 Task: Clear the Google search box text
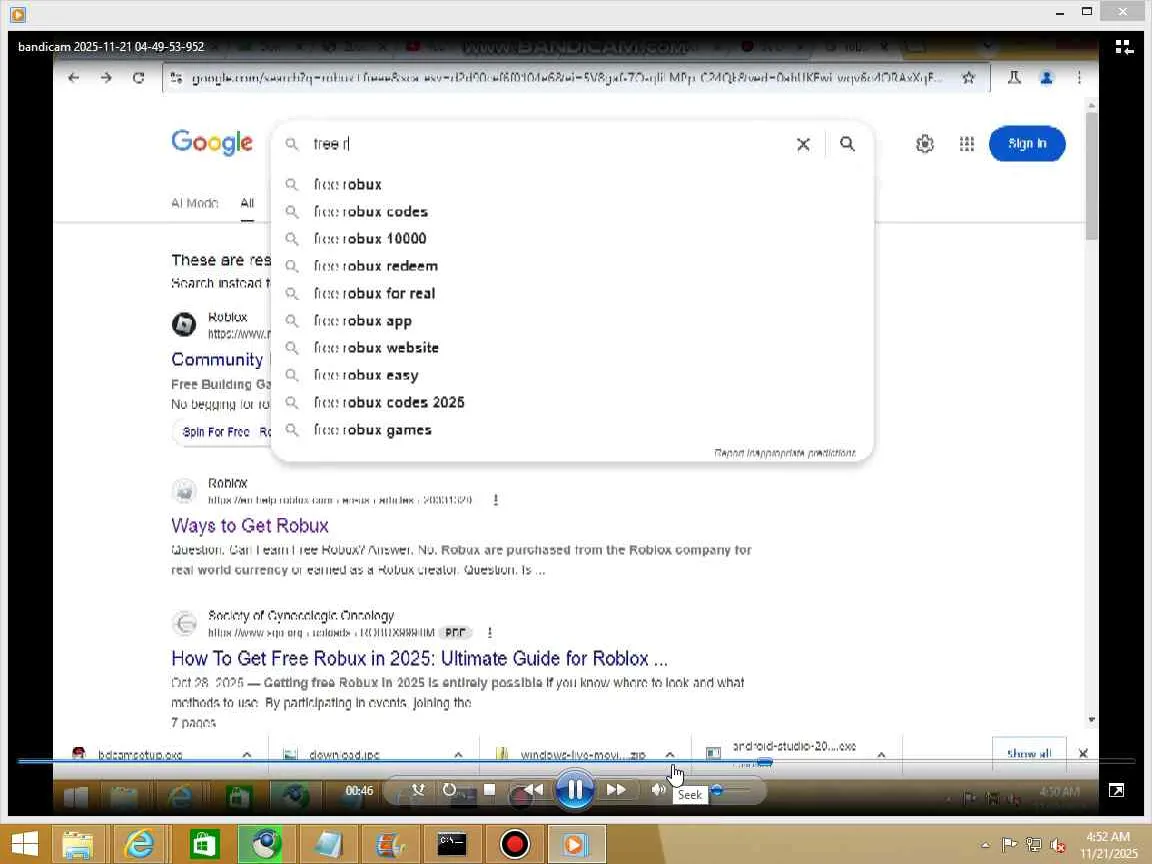[803, 144]
